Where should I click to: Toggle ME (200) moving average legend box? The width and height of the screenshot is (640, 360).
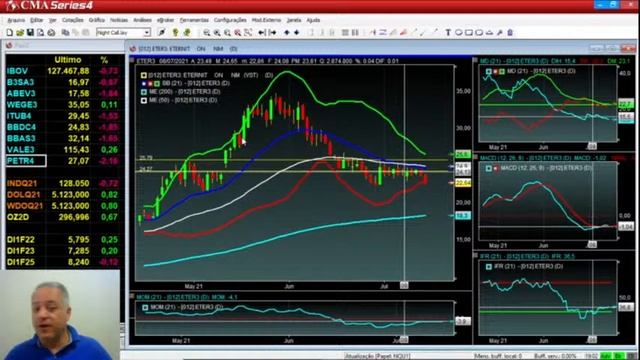point(144,92)
